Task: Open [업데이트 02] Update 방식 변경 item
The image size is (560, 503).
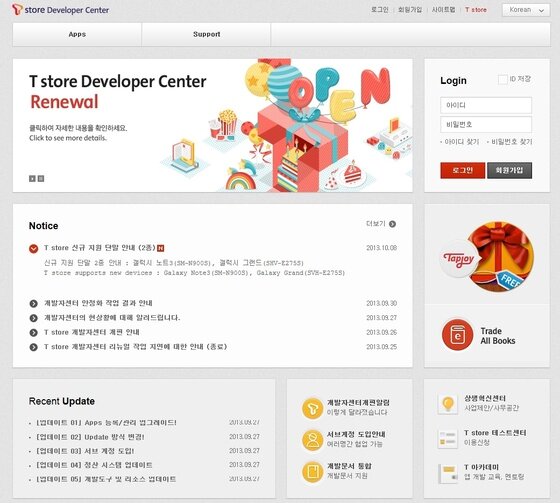Action: tap(90, 437)
